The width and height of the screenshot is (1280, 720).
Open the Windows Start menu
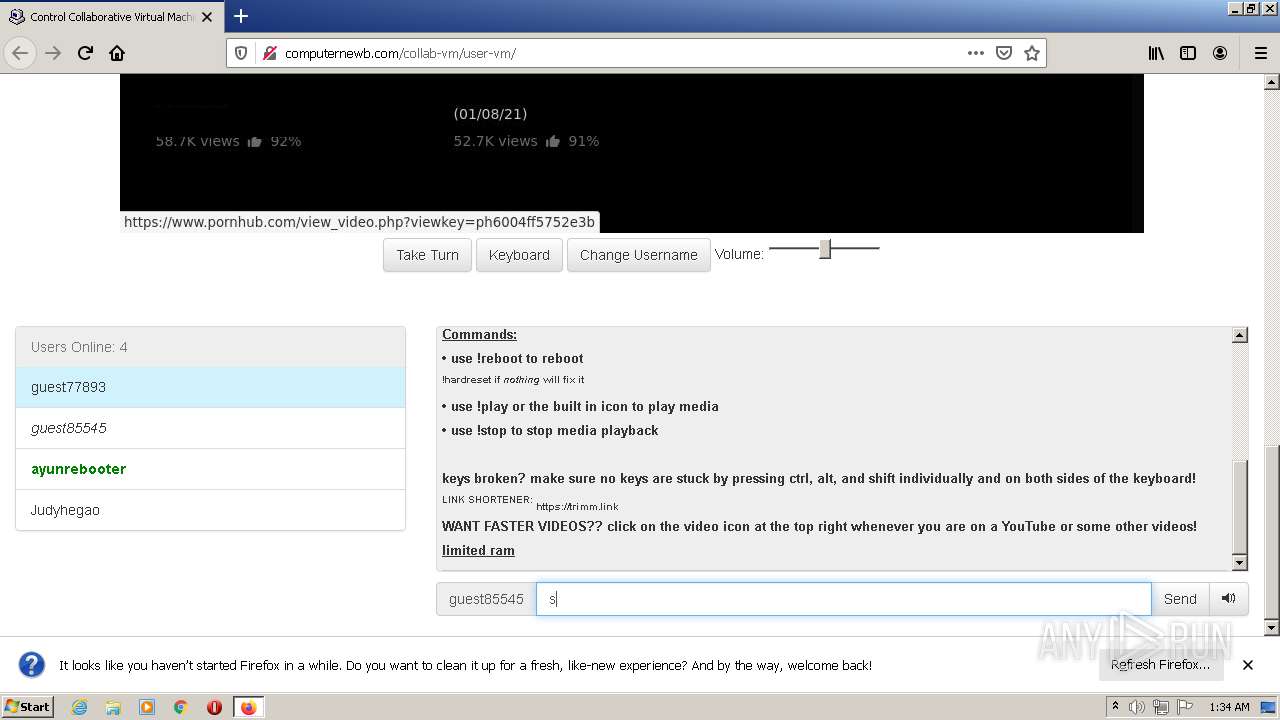pos(28,706)
